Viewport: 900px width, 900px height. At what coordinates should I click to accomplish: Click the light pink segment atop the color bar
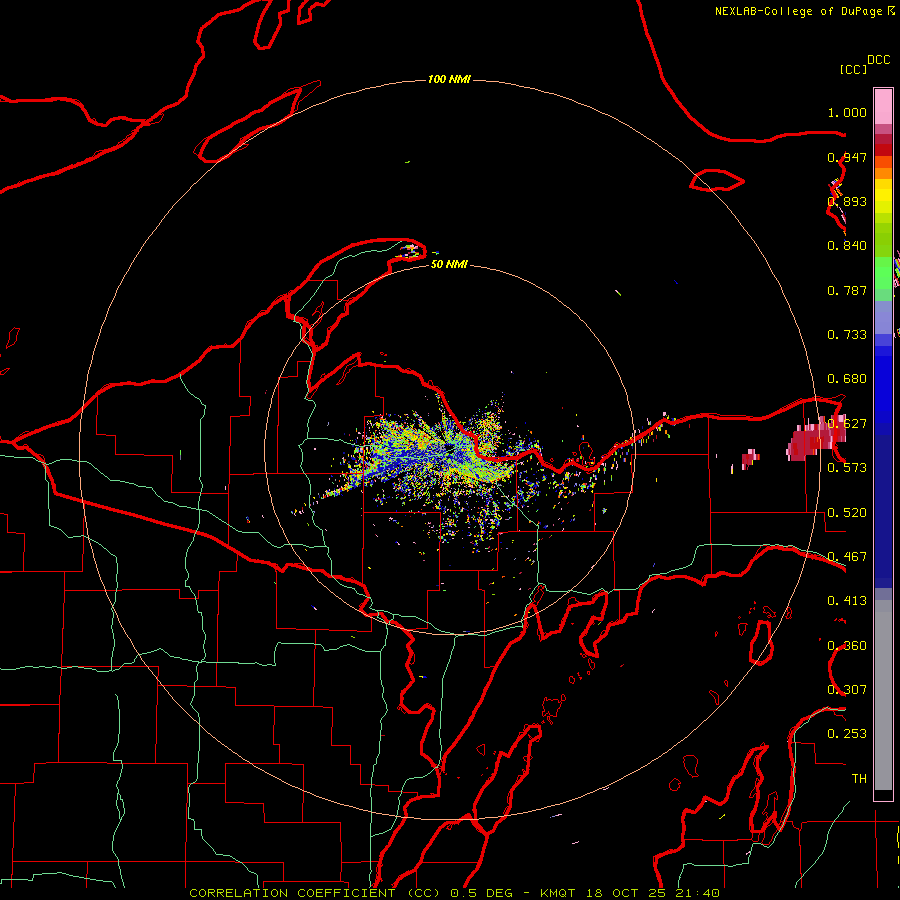(x=883, y=107)
